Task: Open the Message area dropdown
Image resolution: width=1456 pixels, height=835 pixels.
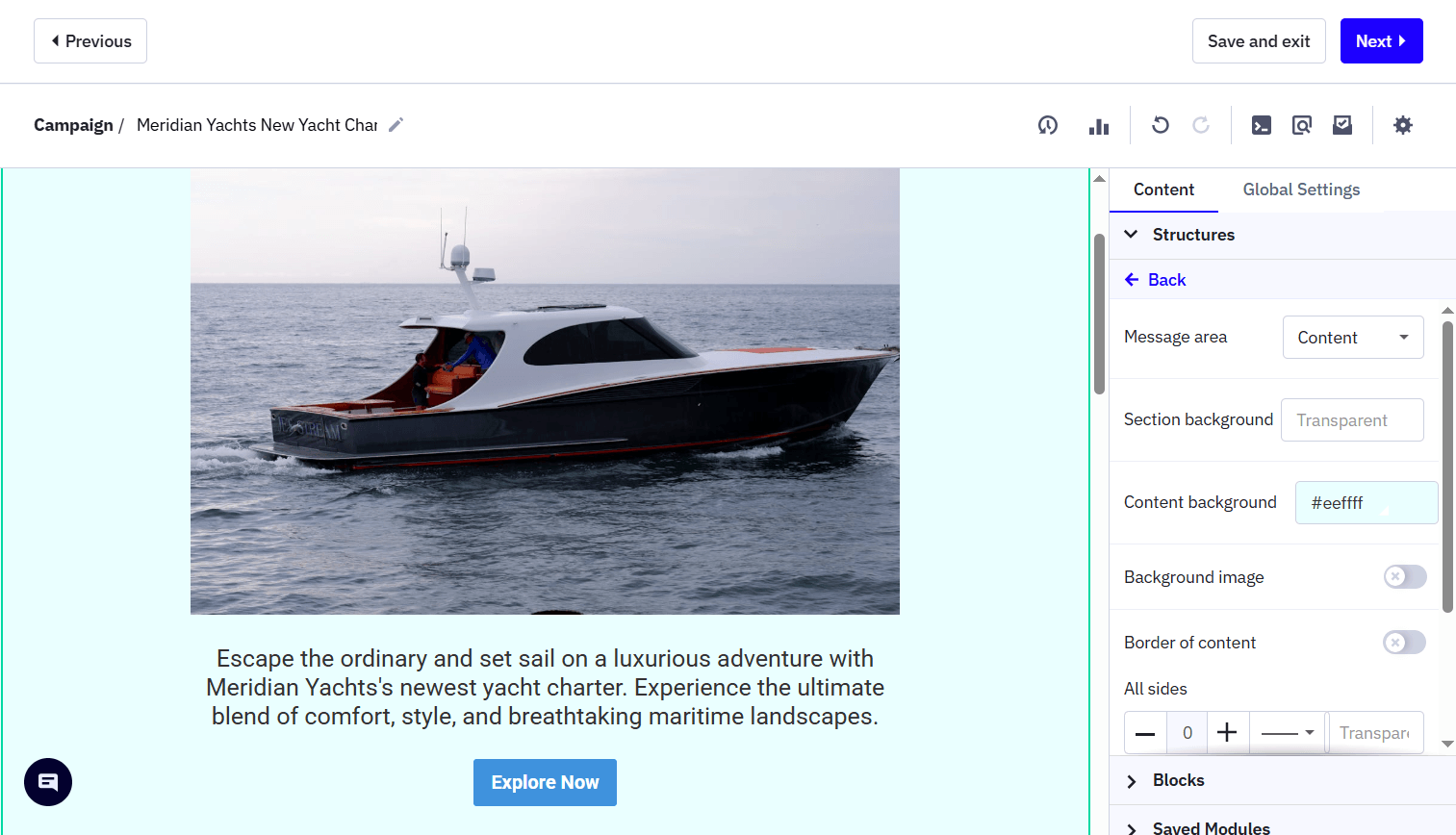Action: pos(1353,337)
